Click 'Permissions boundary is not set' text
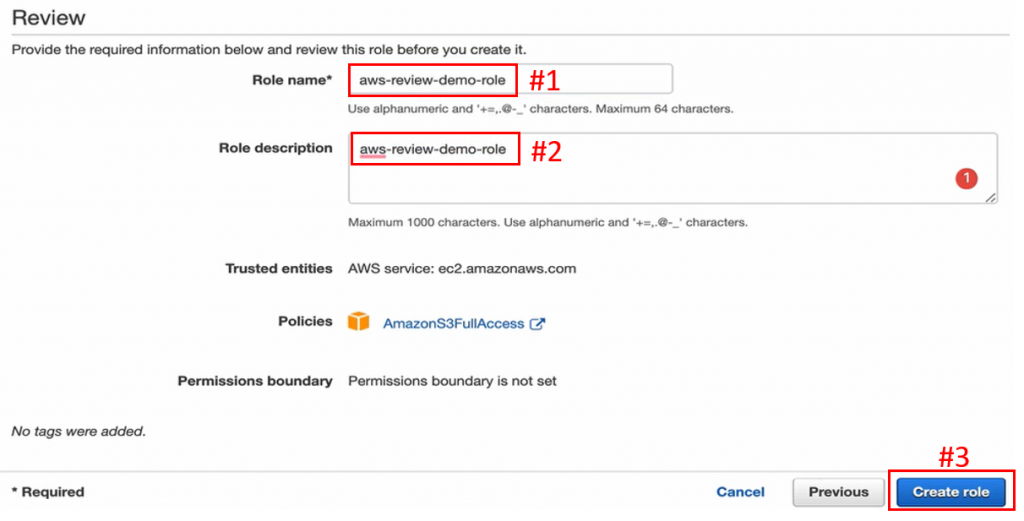 [x=452, y=381]
